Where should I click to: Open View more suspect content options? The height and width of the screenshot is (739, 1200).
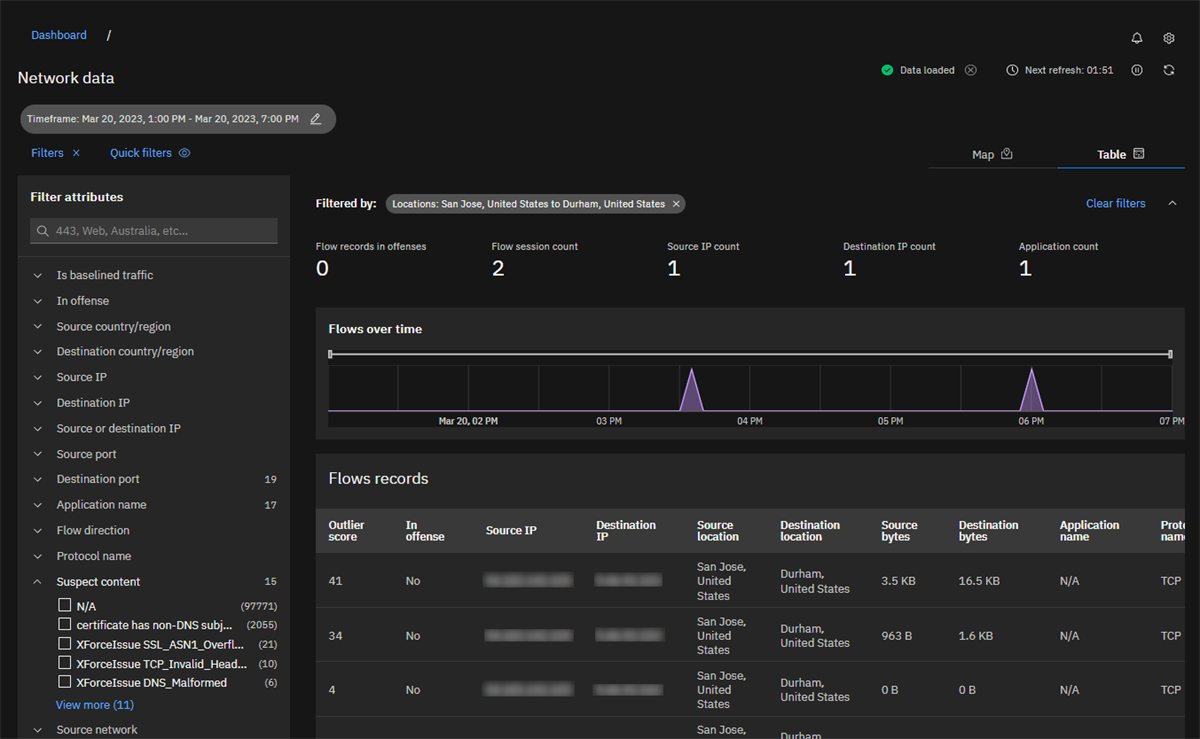pyautogui.click(x=94, y=704)
